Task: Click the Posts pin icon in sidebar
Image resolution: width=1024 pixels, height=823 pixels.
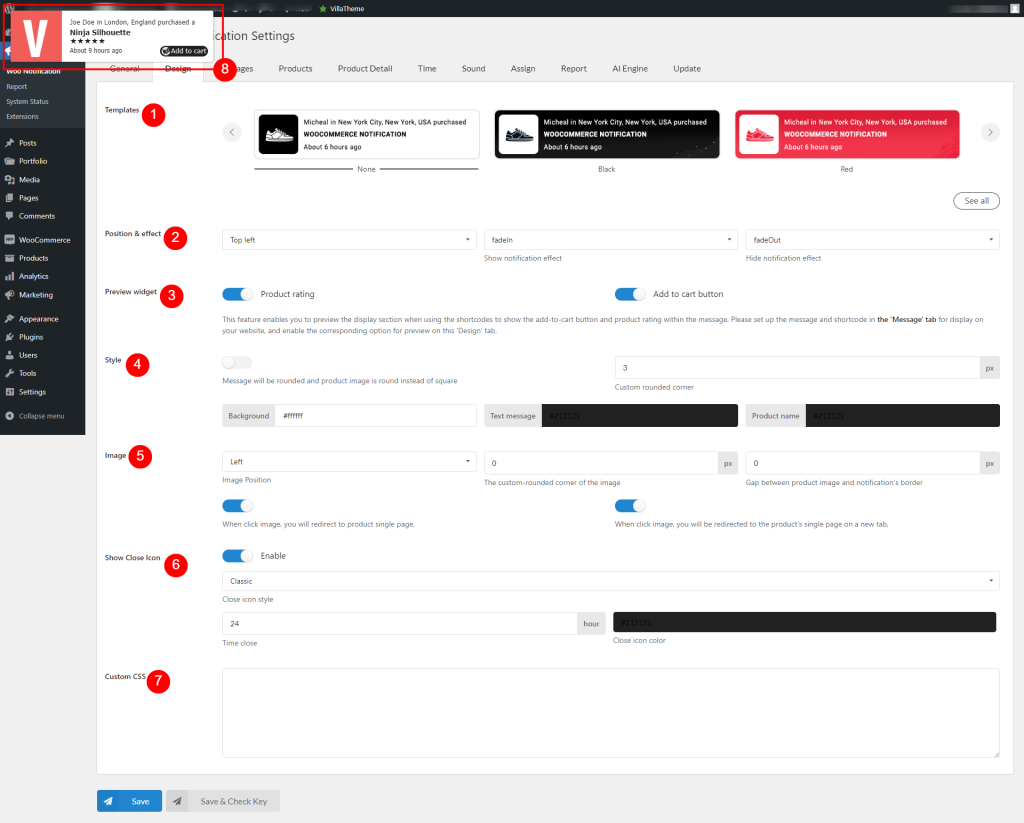Action: click(10, 143)
